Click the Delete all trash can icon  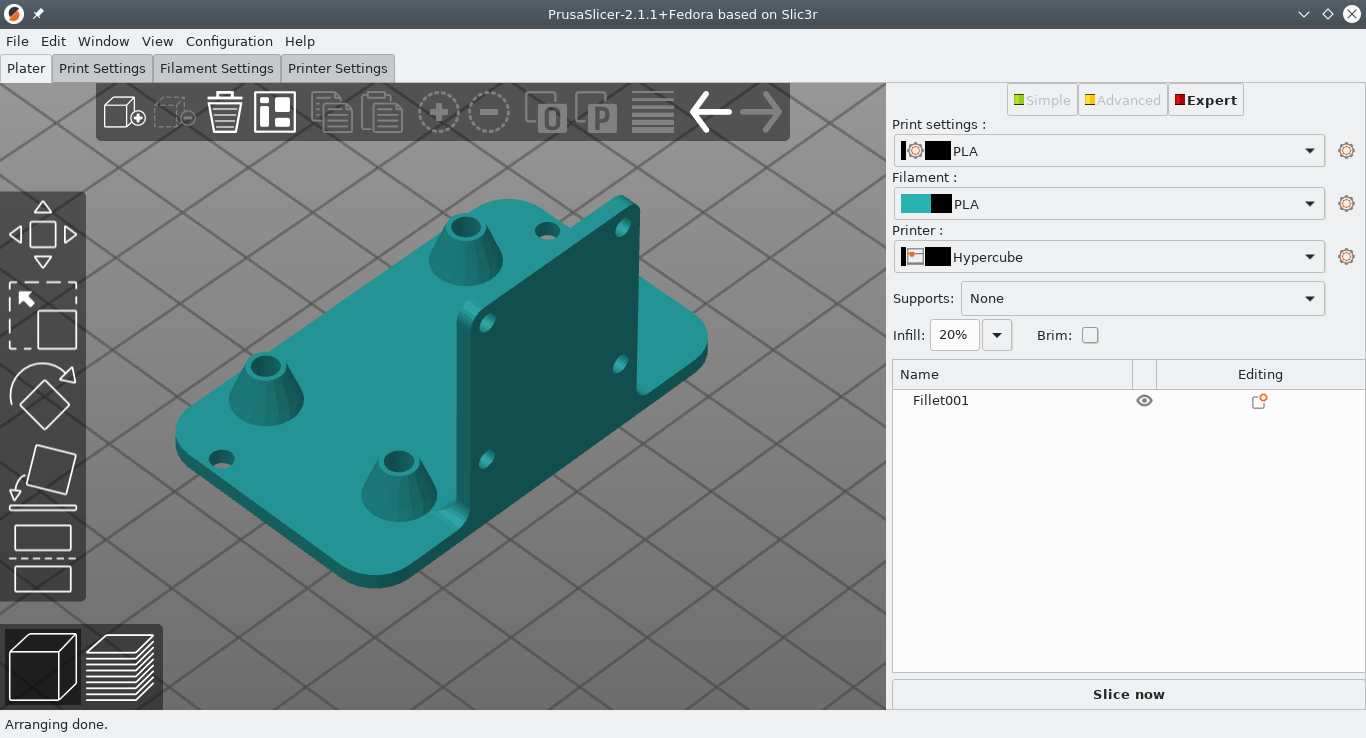[x=225, y=112]
